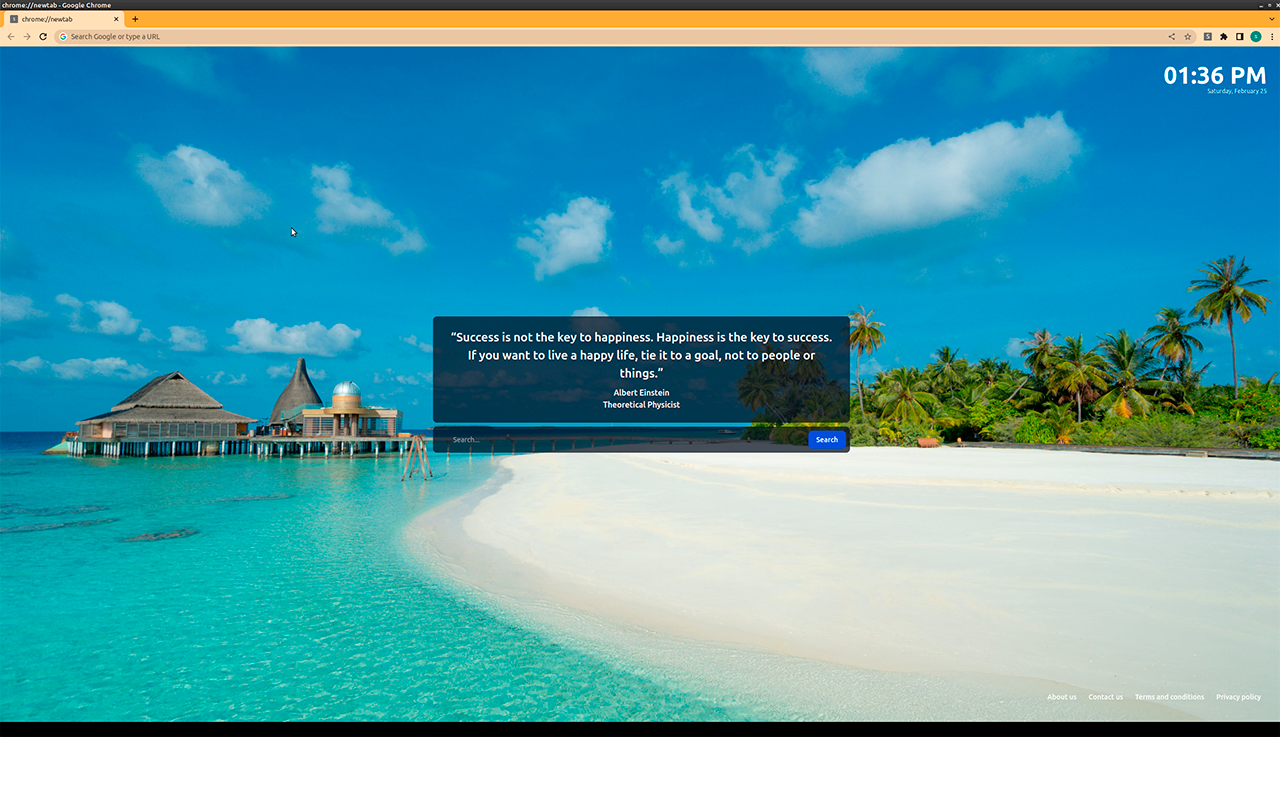Open the Privacy policy link

click(x=1238, y=697)
